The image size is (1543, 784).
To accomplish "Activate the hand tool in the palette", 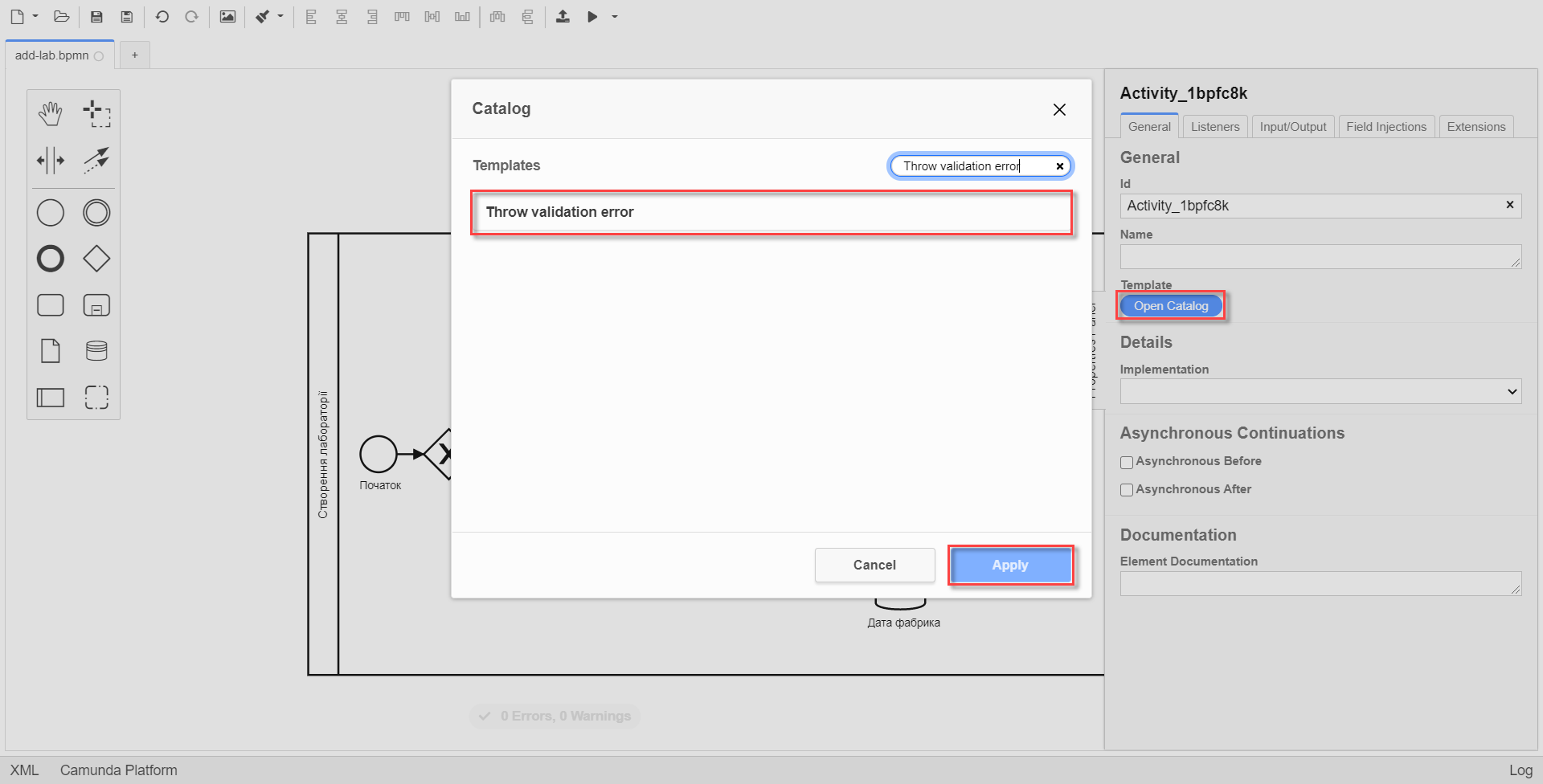I will (x=50, y=114).
